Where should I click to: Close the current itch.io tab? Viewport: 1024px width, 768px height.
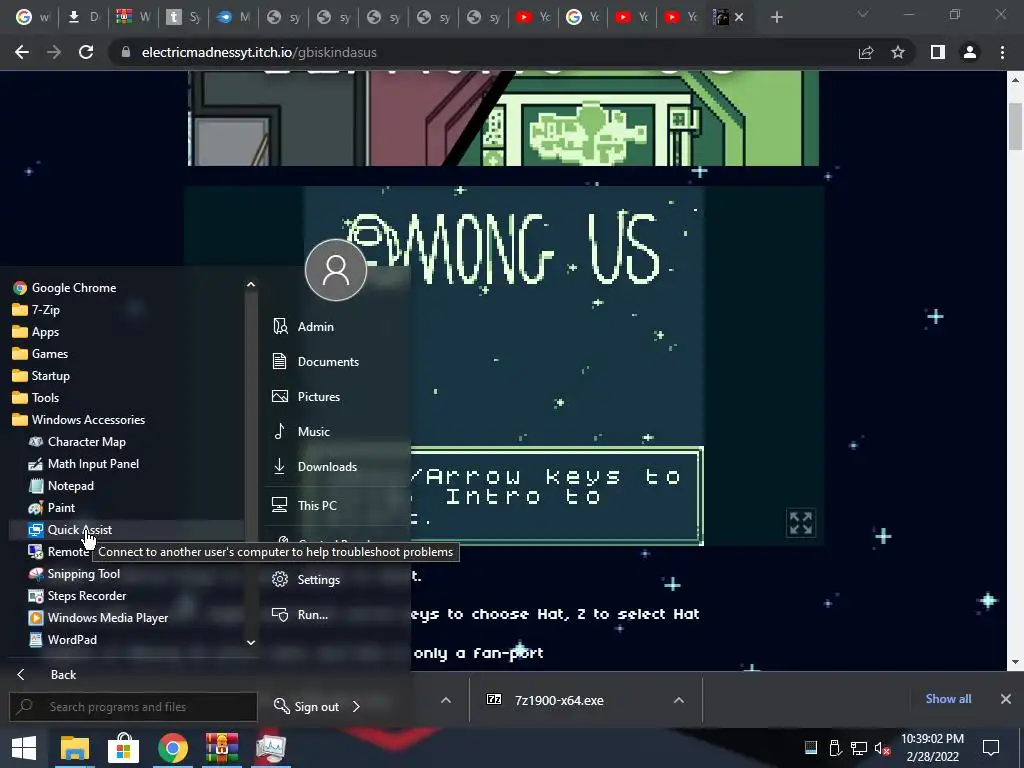coord(739,17)
